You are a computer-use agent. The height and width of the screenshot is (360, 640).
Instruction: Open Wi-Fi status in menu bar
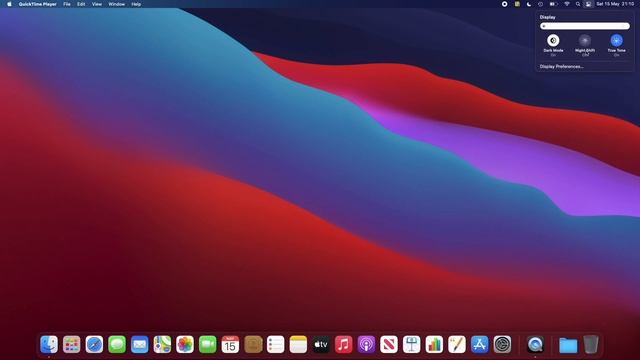pyautogui.click(x=567, y=4)
